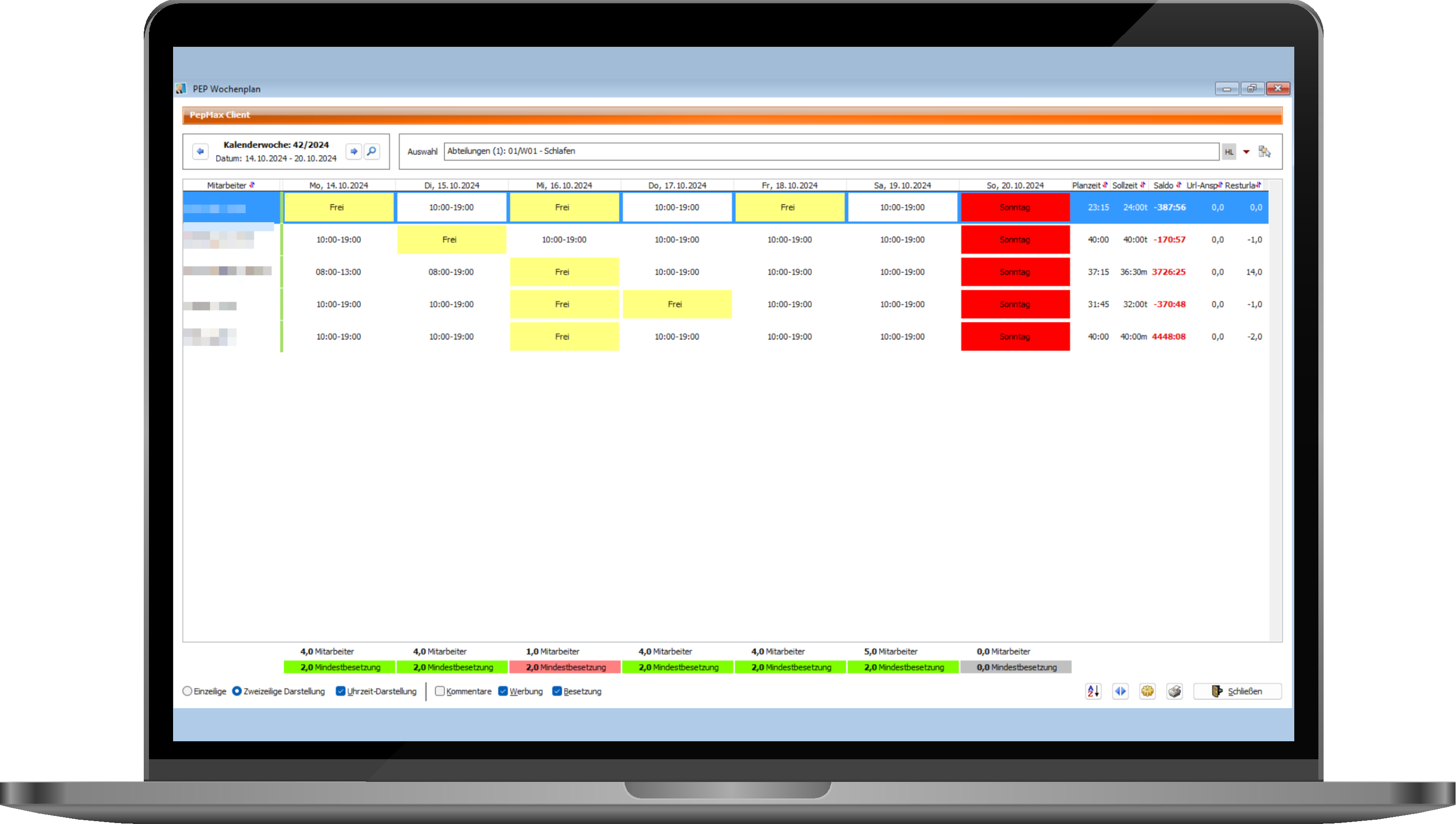Image resolution: width=1456 pixels, height=824 pixels.
Task: Sort by the Resturlaub column header
Action: (x=1243, y=185)
